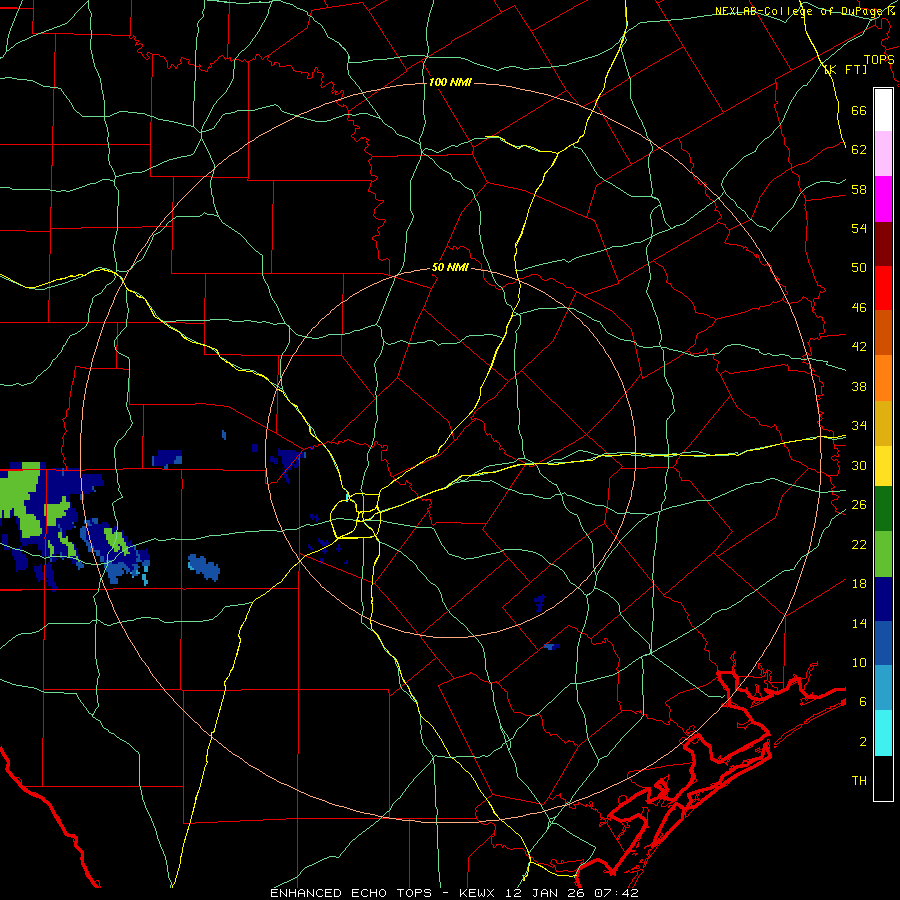
Task: Click the "50" legend value
Action: point(859,268)
